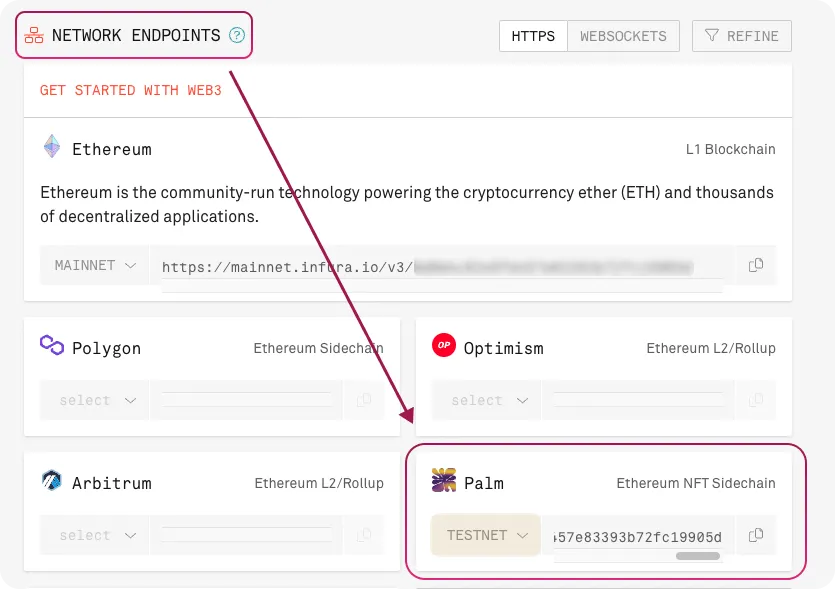
Task: Click the Polygon logo icon
Action: point(52,346)
